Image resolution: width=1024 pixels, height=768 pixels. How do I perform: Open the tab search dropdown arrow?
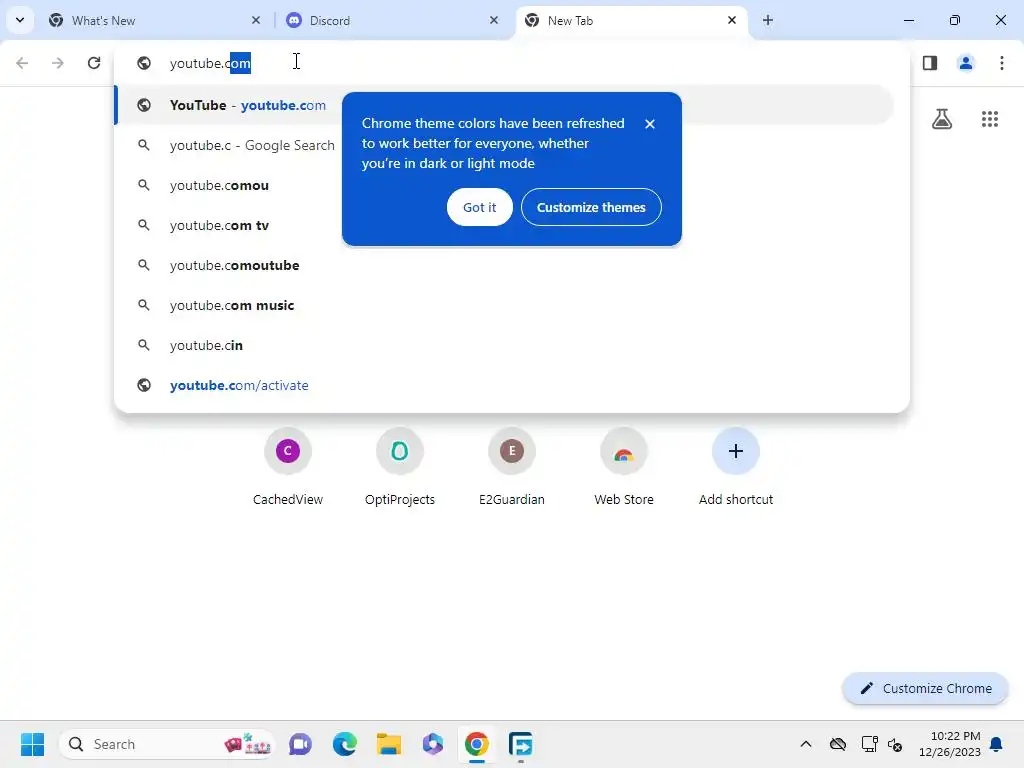coord(20,20)
